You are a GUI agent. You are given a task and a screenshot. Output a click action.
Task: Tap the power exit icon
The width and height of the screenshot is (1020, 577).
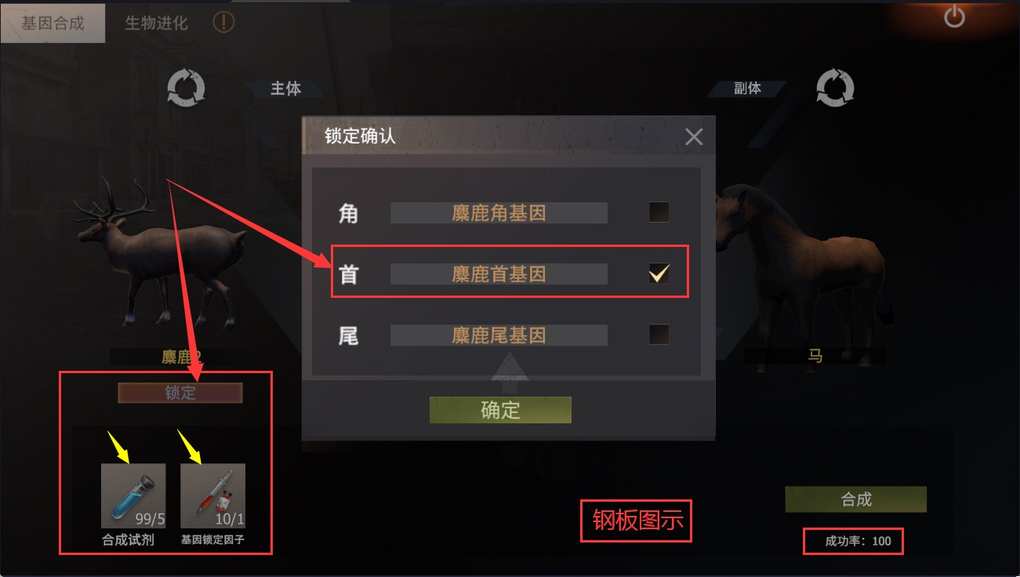(x=954, y=16)
